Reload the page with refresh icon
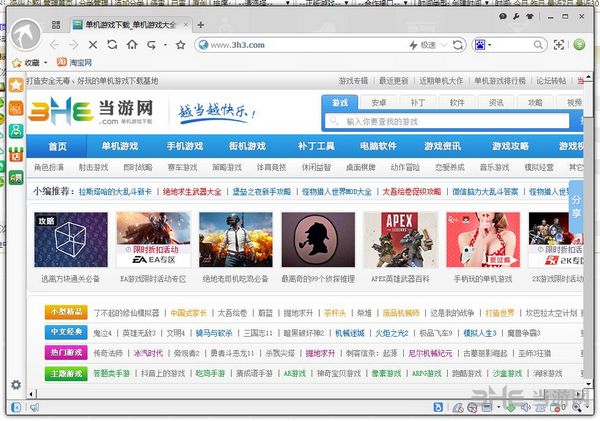600x421 pixels. pos(112,44)
